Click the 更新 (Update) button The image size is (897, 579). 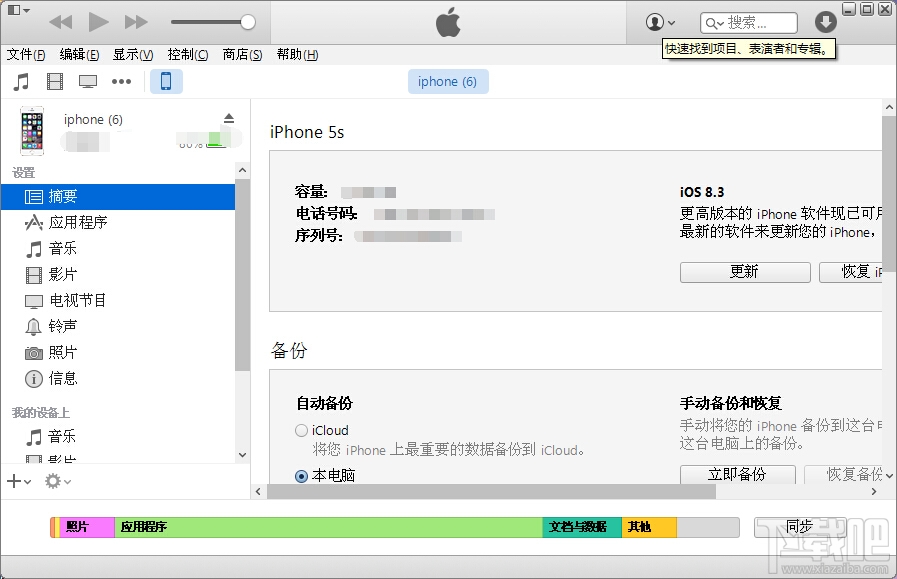click(x=744, y=272)
